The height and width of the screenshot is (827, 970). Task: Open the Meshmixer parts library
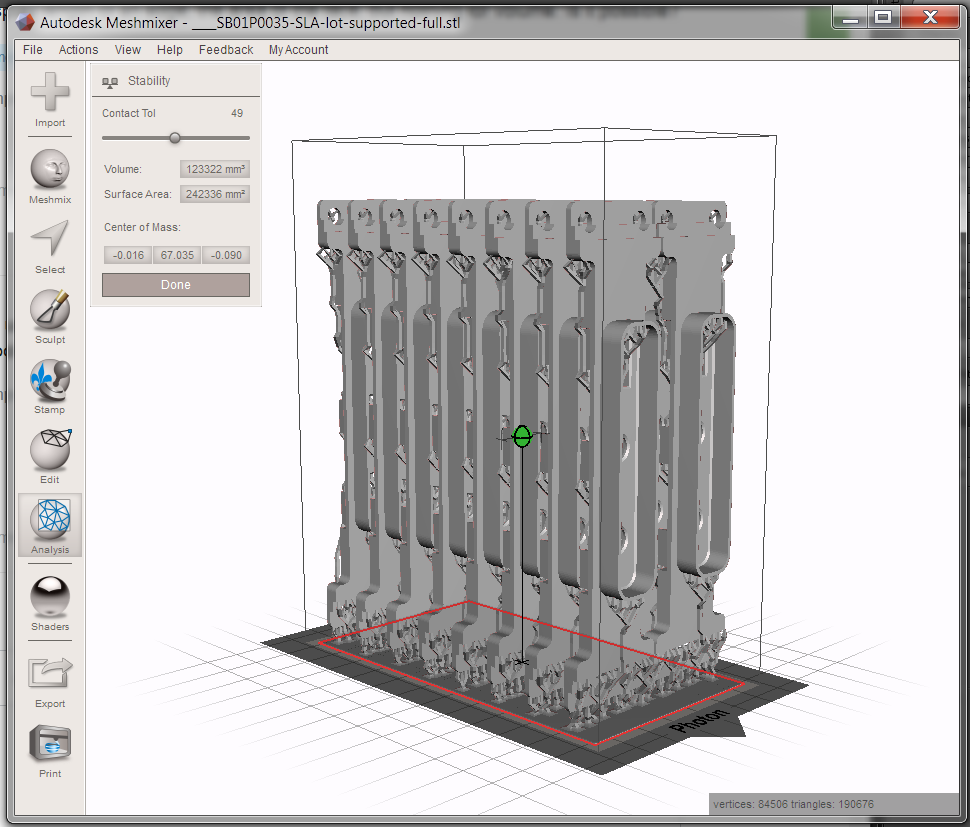coord(49,170)
